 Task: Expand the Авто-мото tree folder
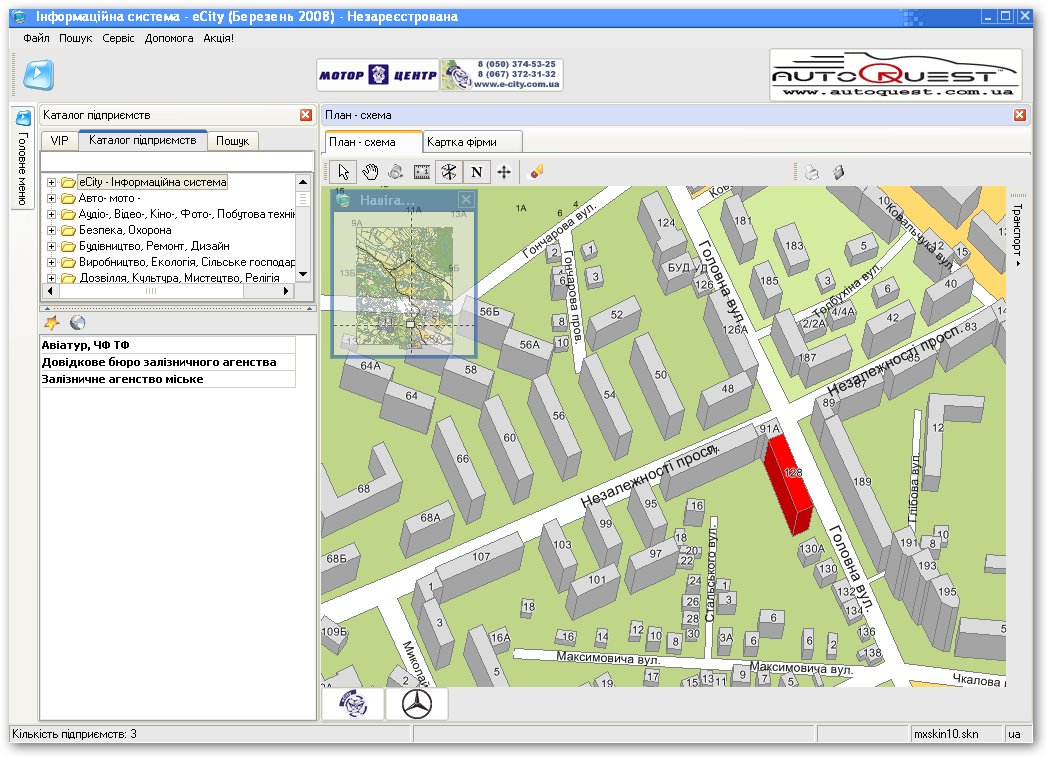click(x=51, y=198)
